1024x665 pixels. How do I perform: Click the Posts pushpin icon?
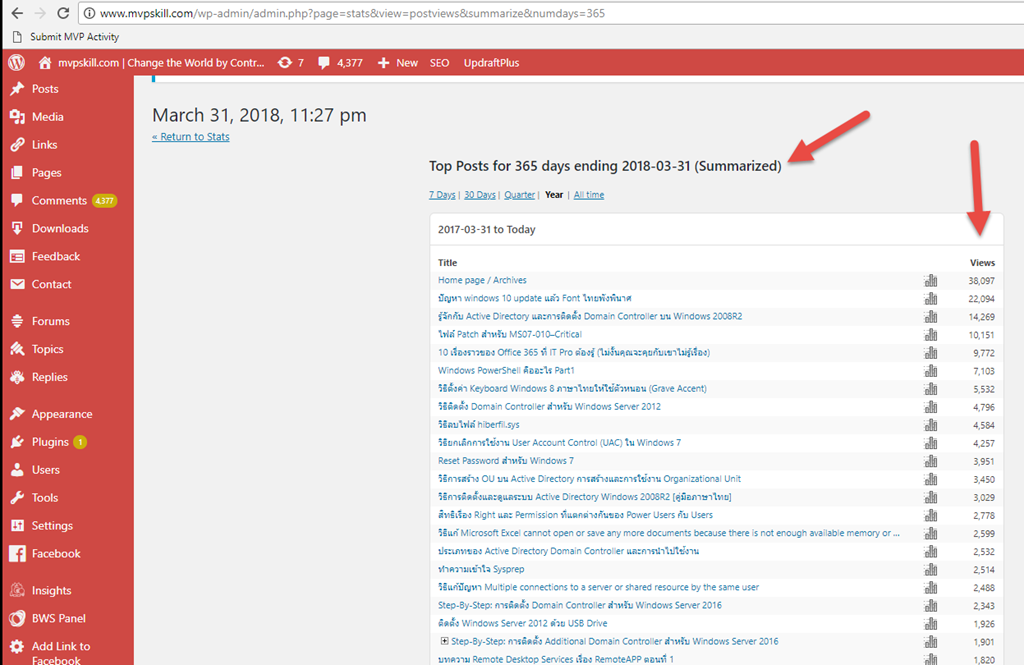(x=18, y=89)
